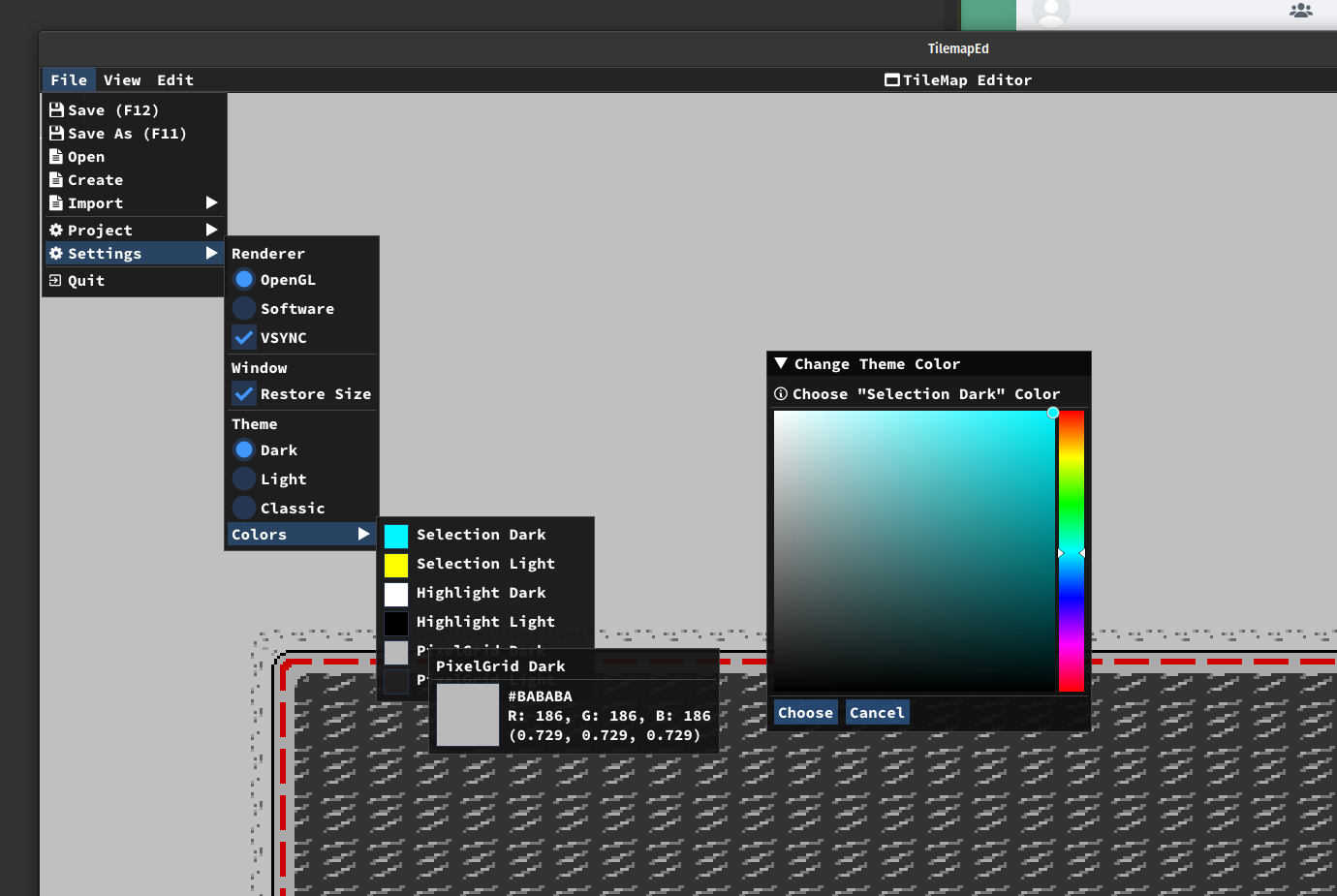Viewport: 1337px width, 896px height.
Task: Click the Highlight Light label
Action: (485, 621)
